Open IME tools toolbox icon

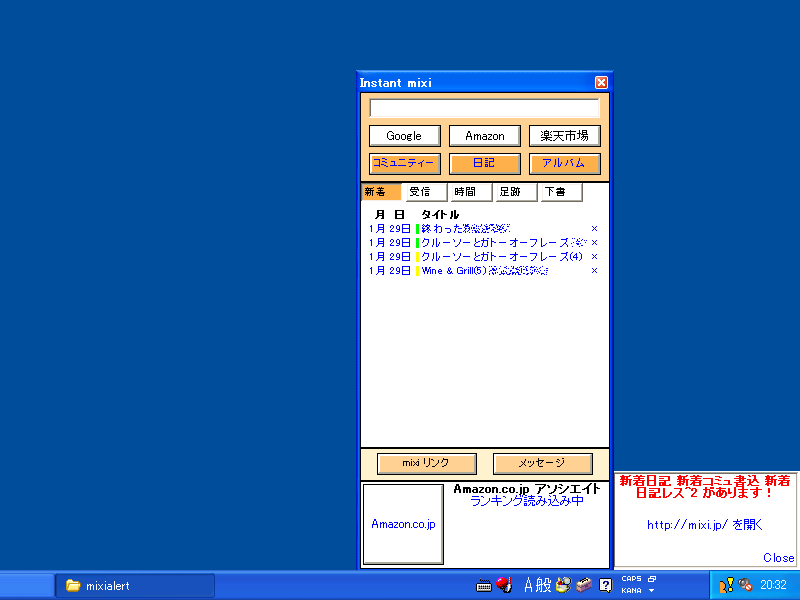tap(585, 585)
